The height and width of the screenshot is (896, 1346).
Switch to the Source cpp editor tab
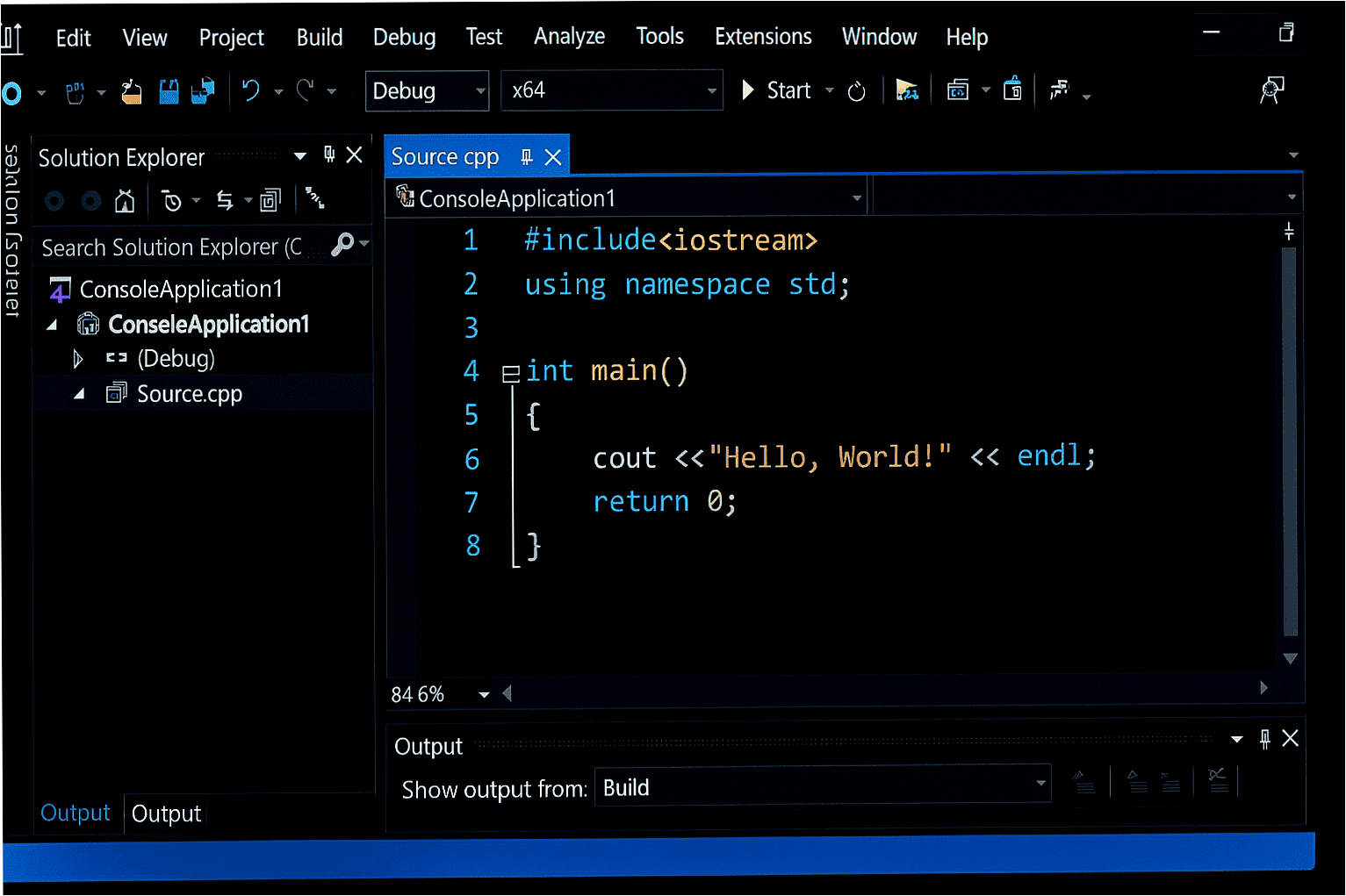(x=445, y=156)
